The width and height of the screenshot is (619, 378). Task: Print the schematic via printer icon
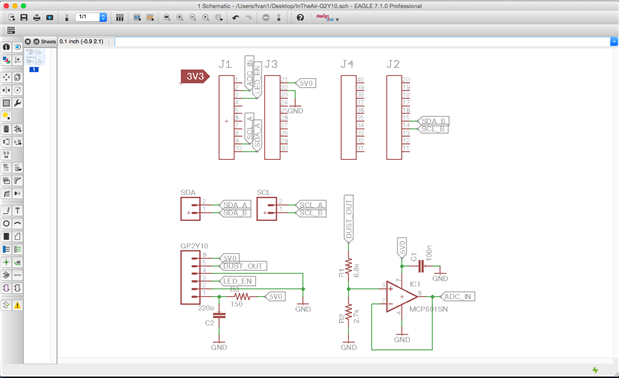[x=37, y=17]
